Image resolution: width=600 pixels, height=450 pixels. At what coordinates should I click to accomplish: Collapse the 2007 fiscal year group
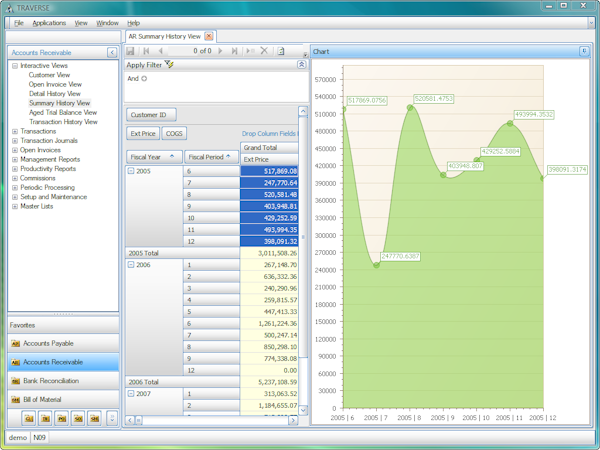coord(131,393)
